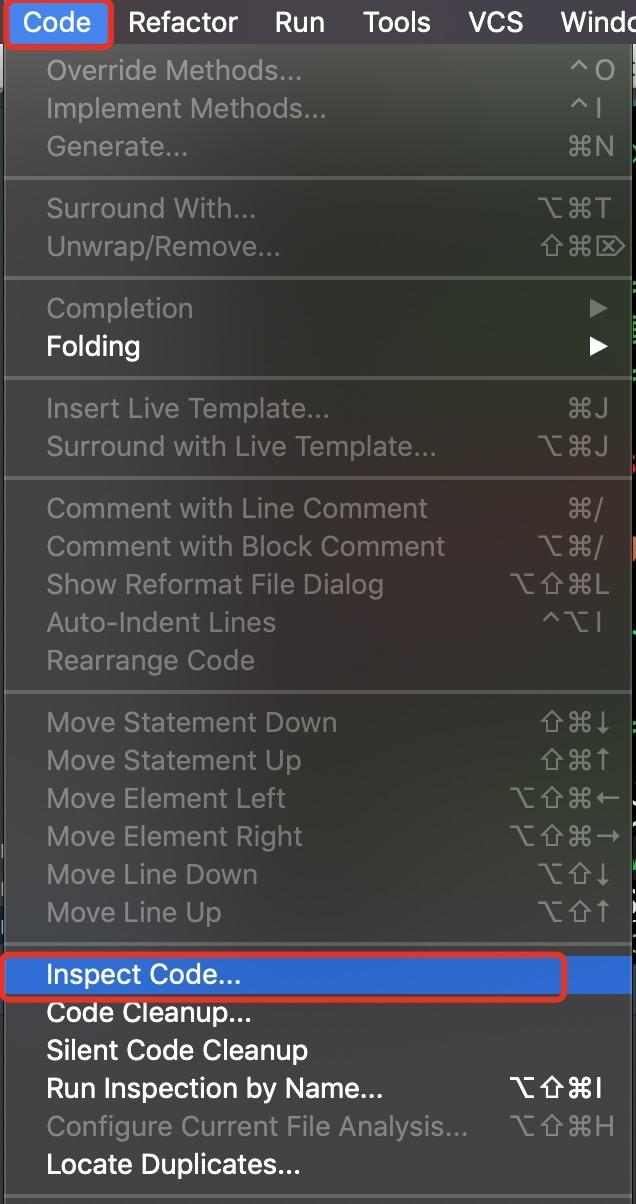Expand the Completion submenu
This screenshot has width=636, height=1204.
(x=119, y=308)
